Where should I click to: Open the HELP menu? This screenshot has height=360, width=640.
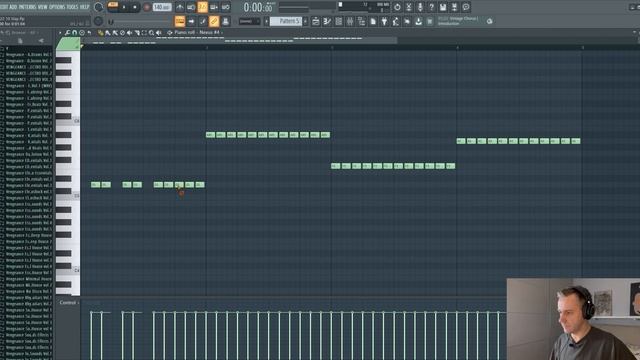84,7
